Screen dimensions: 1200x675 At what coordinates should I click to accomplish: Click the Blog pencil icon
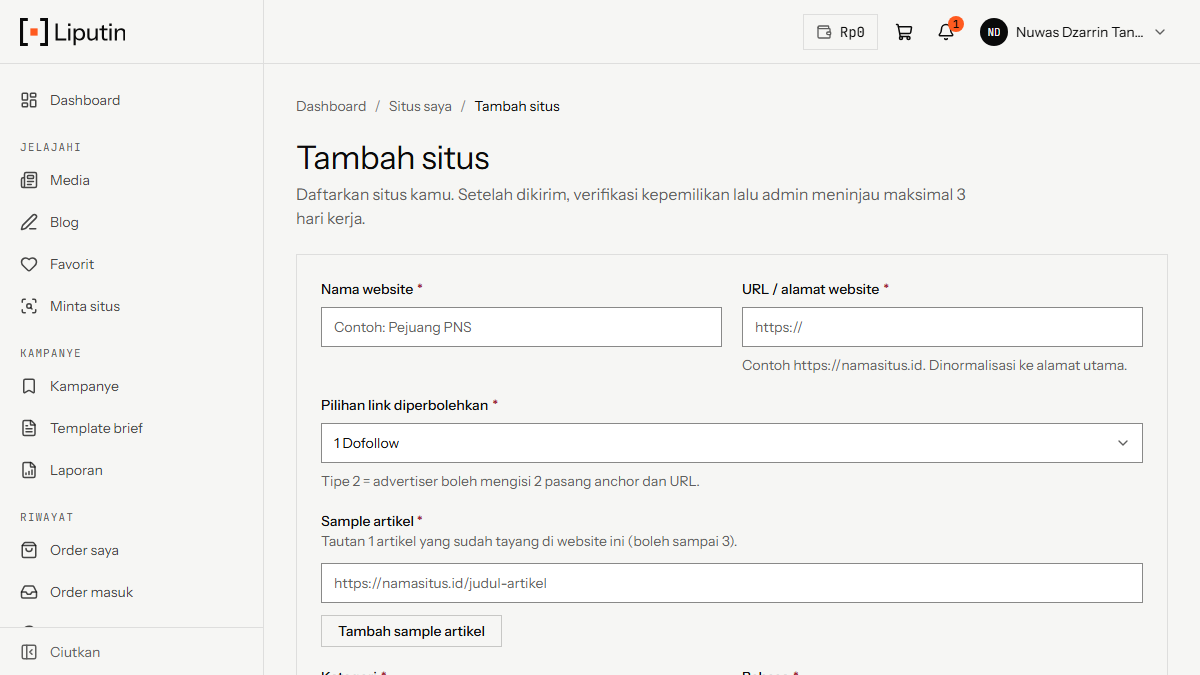pyautogui.click(x=29, y=222)
